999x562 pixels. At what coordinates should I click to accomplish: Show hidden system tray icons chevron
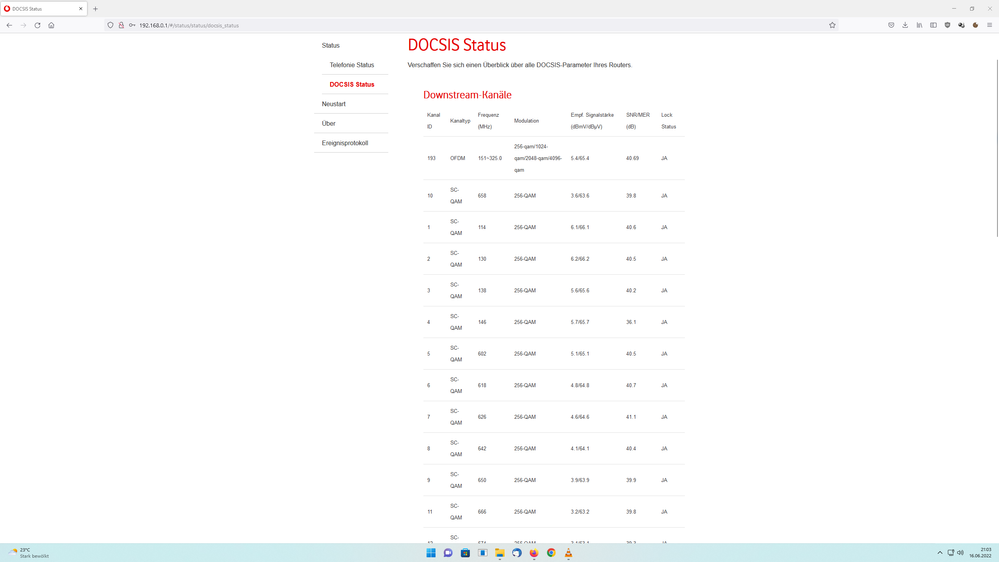point(940,553)
